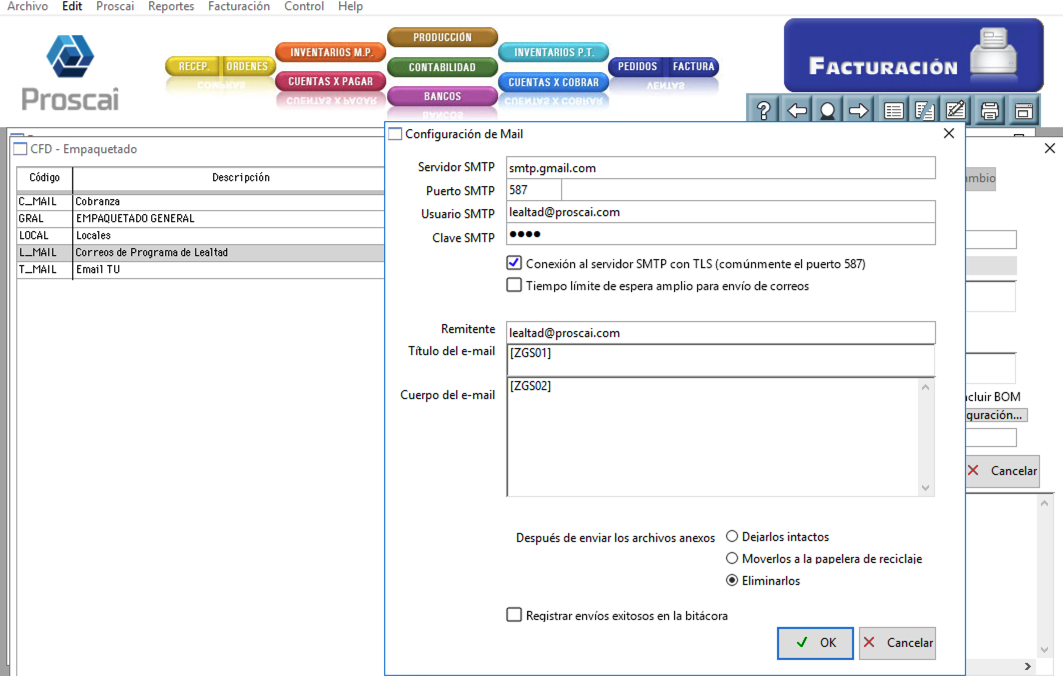
Task: Enable extended wait time for sending mail
Action: 514,285
